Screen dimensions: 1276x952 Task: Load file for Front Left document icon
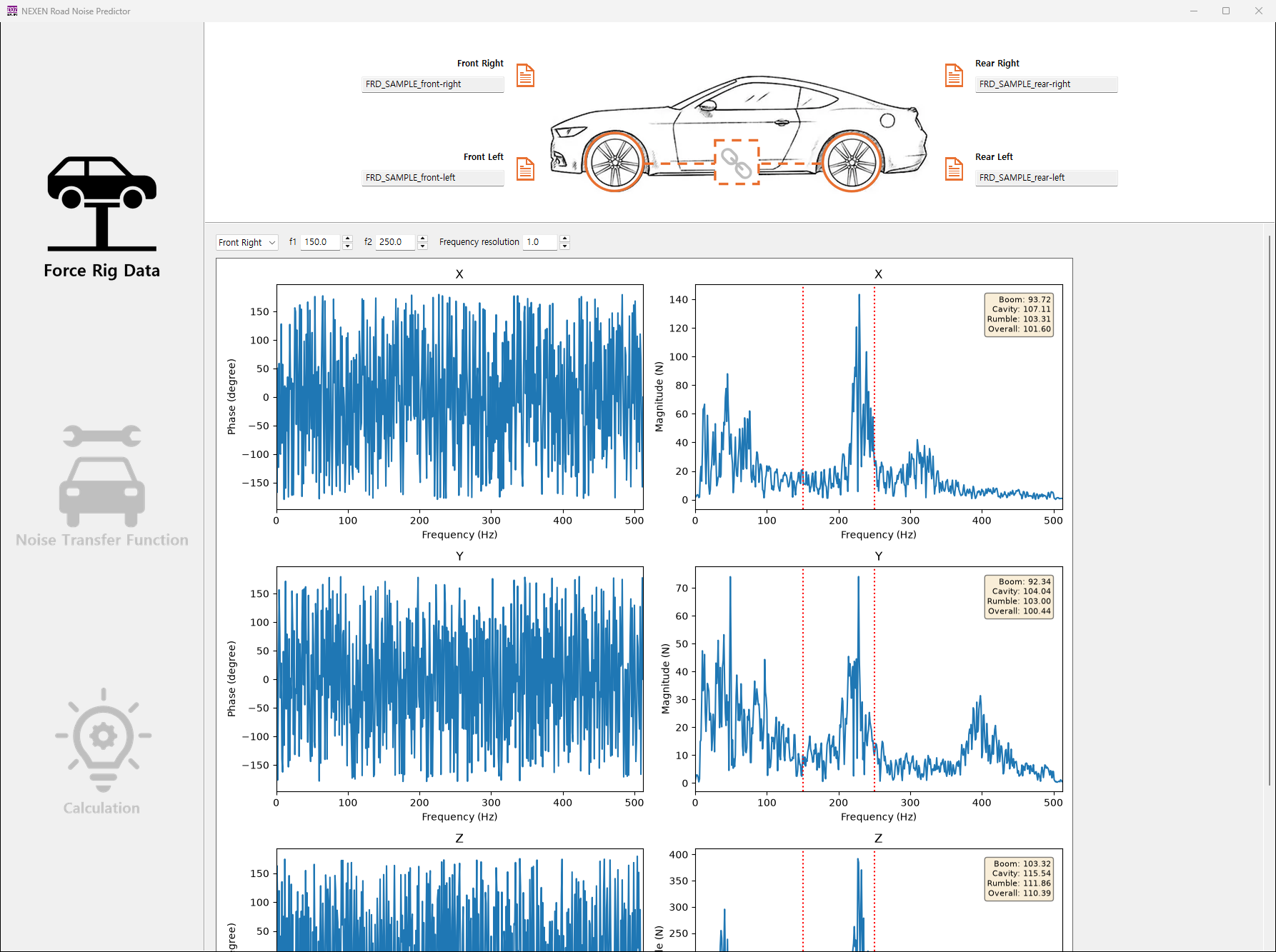[x=526, y=169]
